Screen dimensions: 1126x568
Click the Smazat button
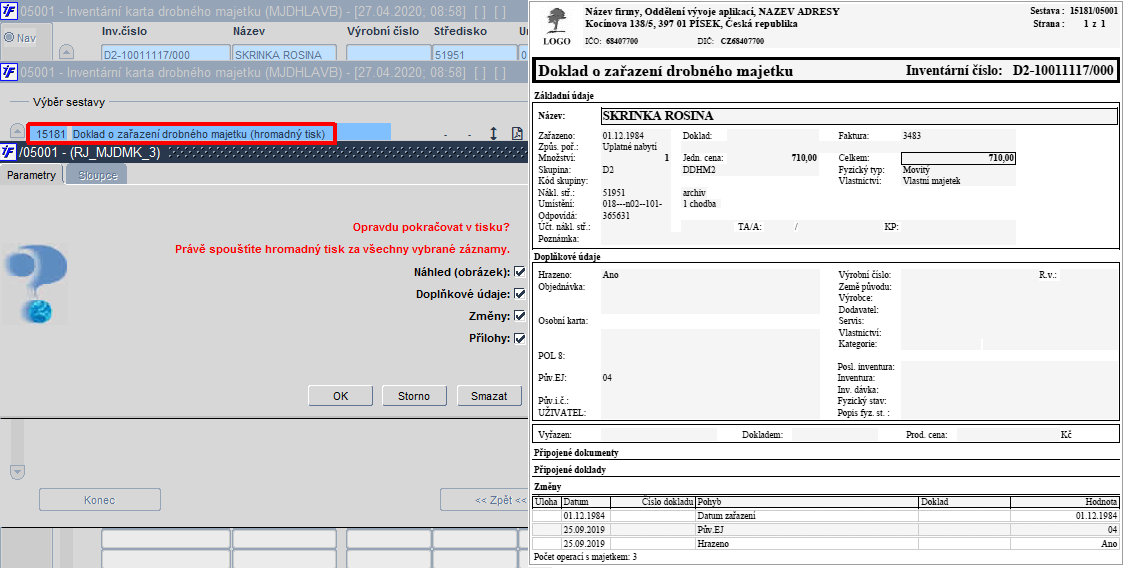coord(489,396)
